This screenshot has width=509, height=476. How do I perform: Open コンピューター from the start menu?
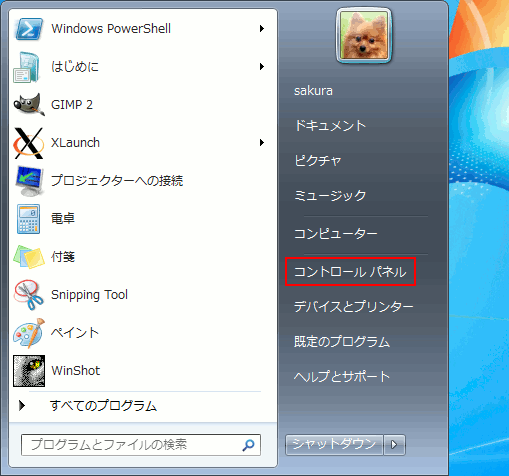(x=336, y=234)
